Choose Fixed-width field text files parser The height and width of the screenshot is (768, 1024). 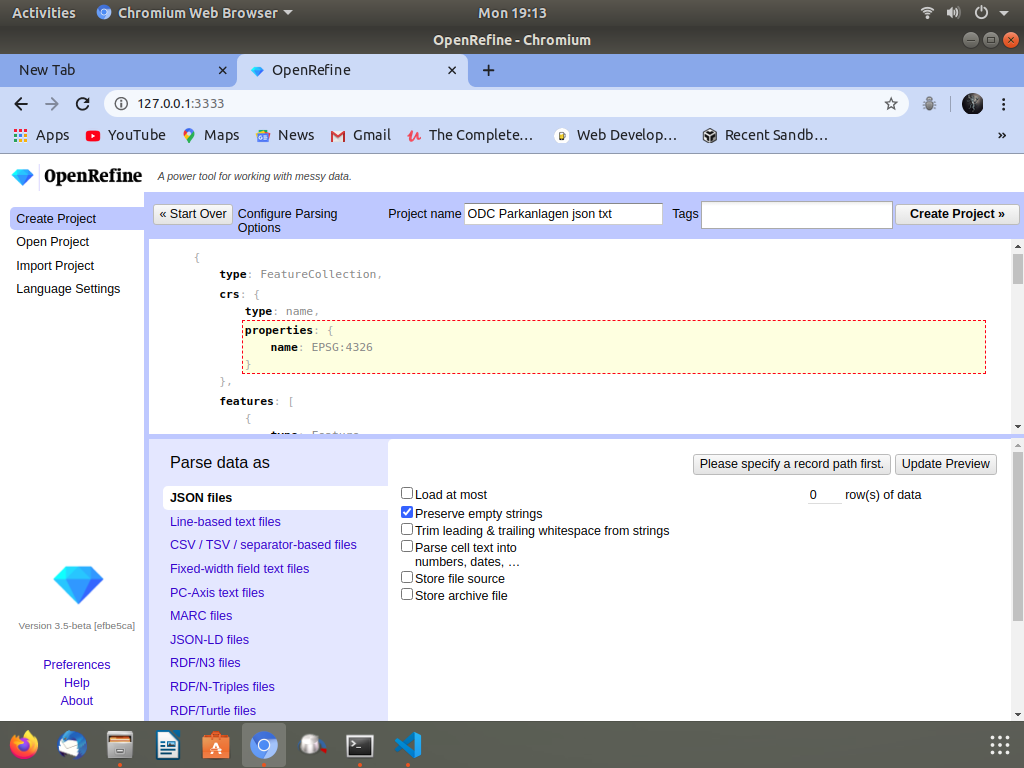pos(240,569)
